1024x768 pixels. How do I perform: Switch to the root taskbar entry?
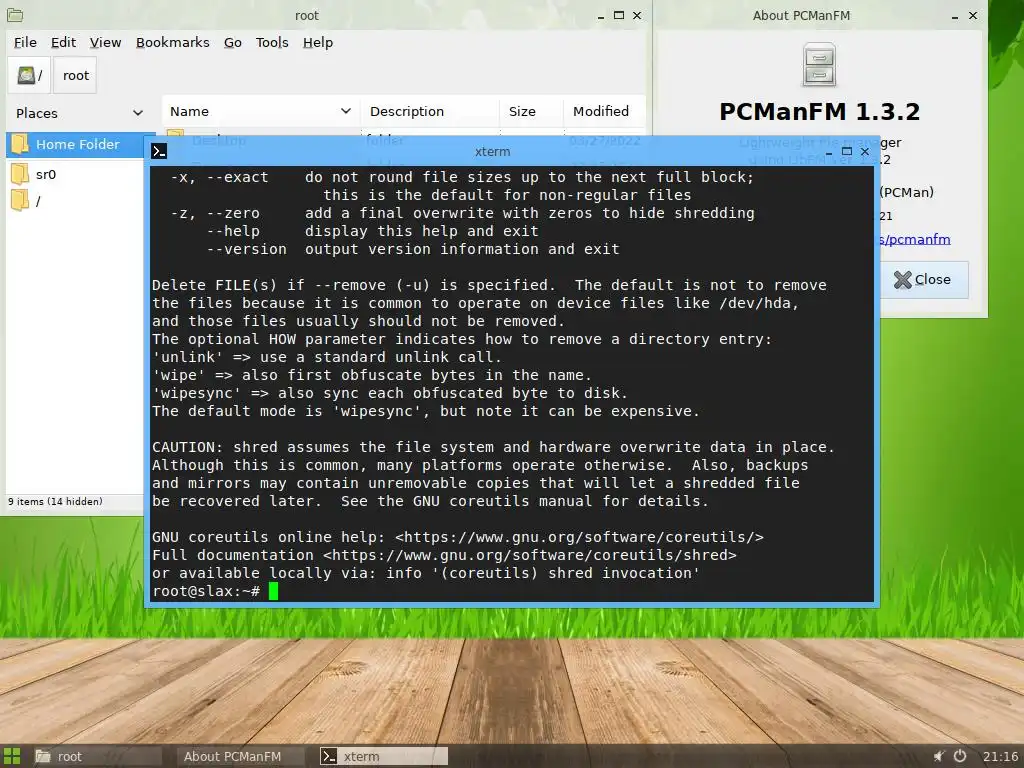click(x=97, y=756)
